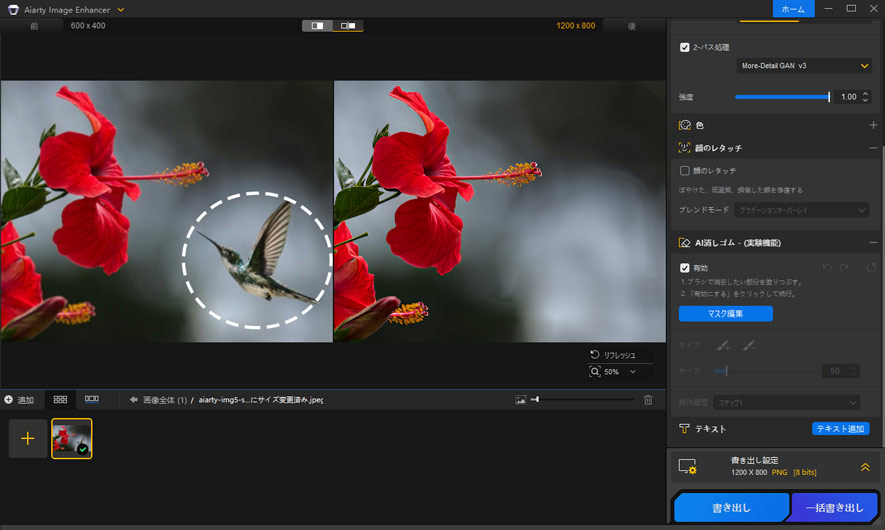The width and height of the screenshot is (885, 530).
Task: Click the ホーム button
Action: (x=793, y=9)
